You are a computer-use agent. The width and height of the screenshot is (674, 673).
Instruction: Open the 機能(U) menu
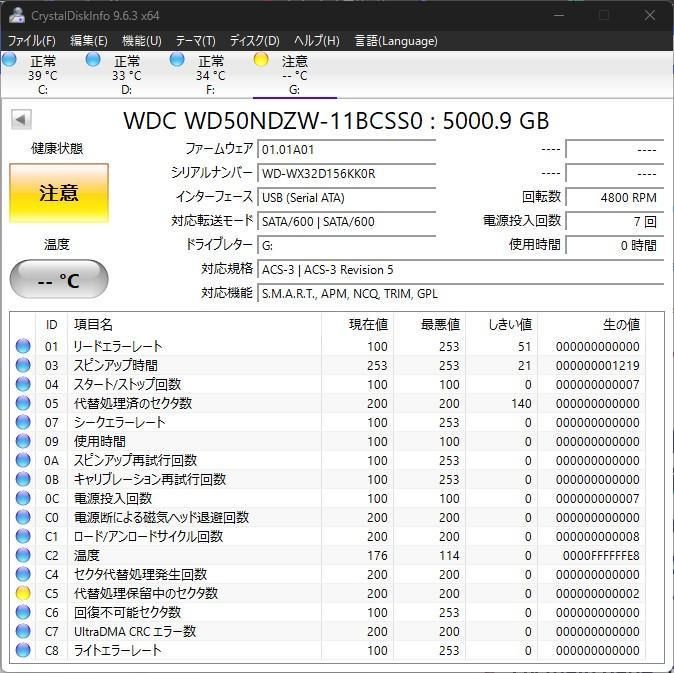pos(141,41)
